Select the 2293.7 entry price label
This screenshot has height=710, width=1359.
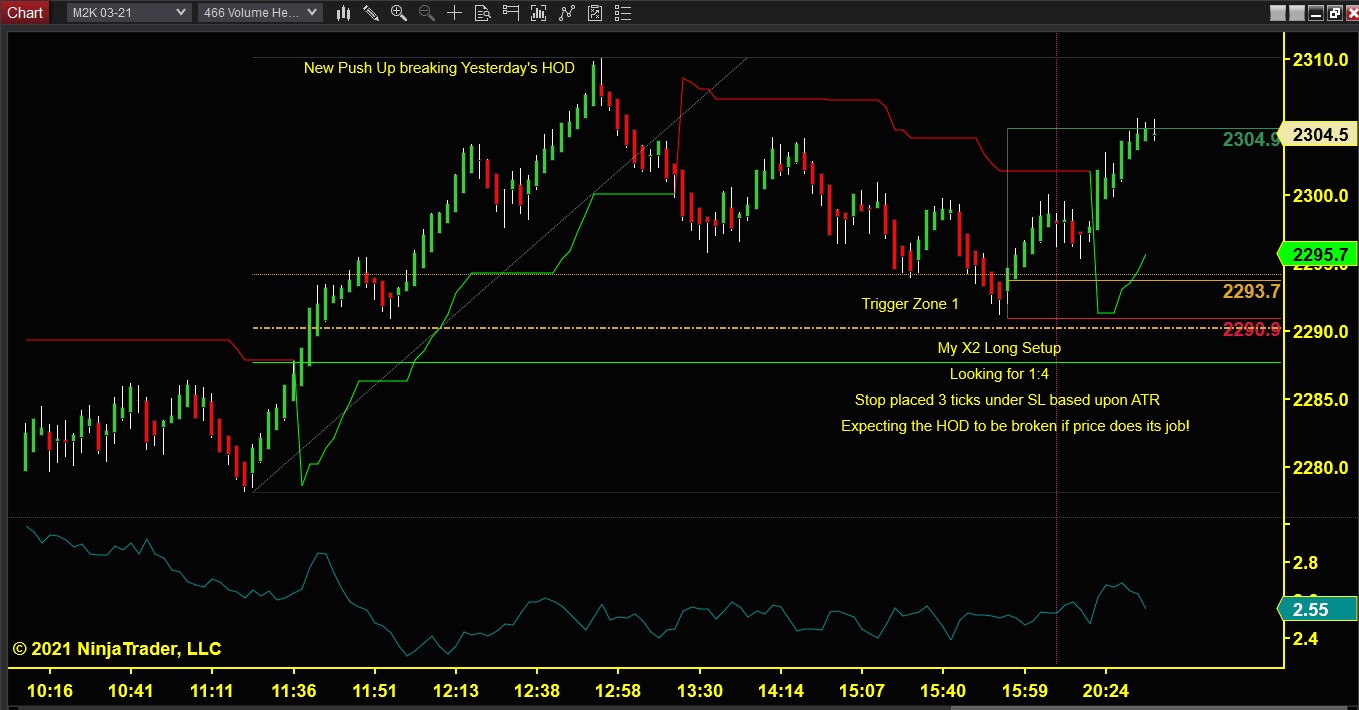click(x=1251, y=292)
